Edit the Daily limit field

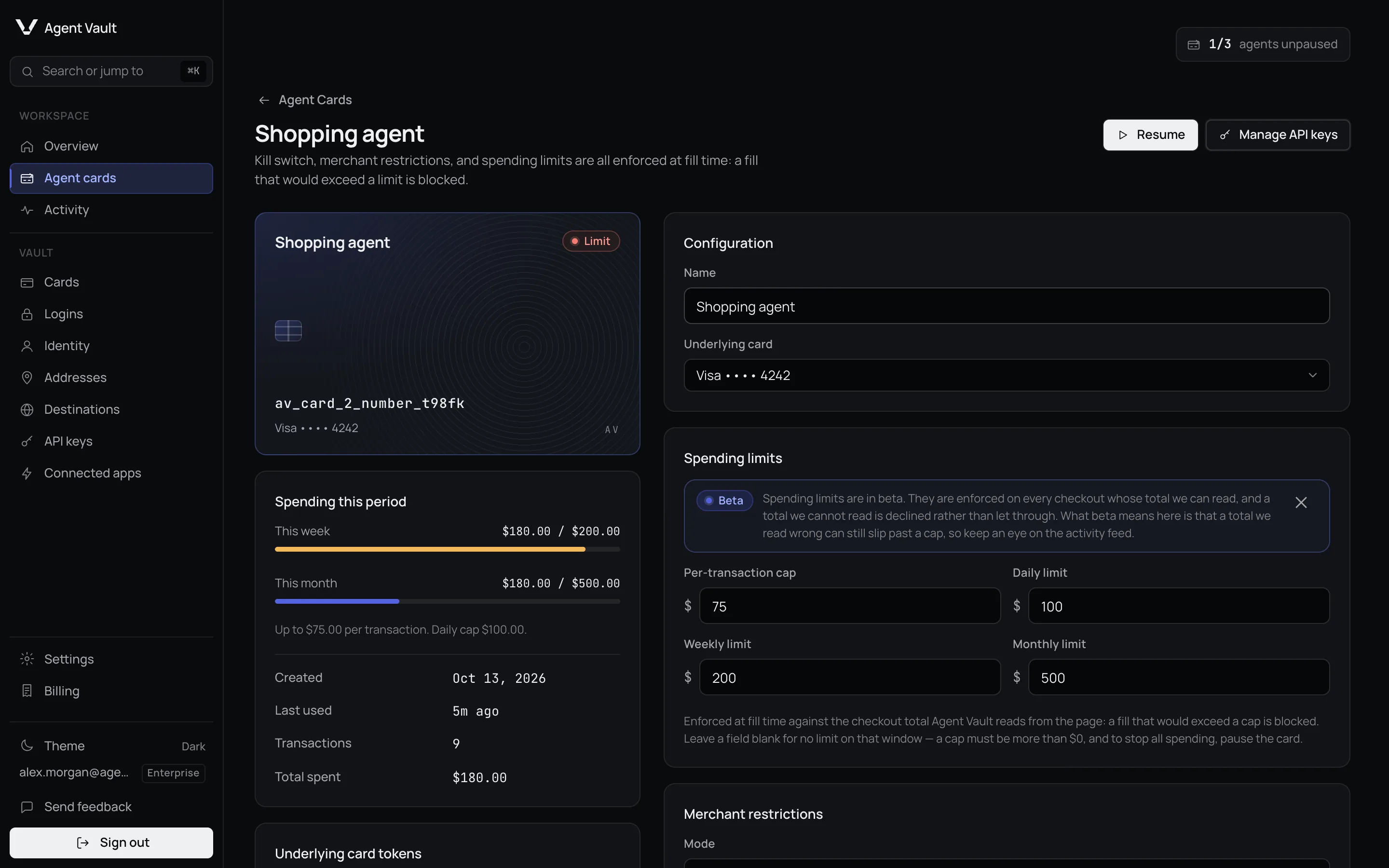1178,606
